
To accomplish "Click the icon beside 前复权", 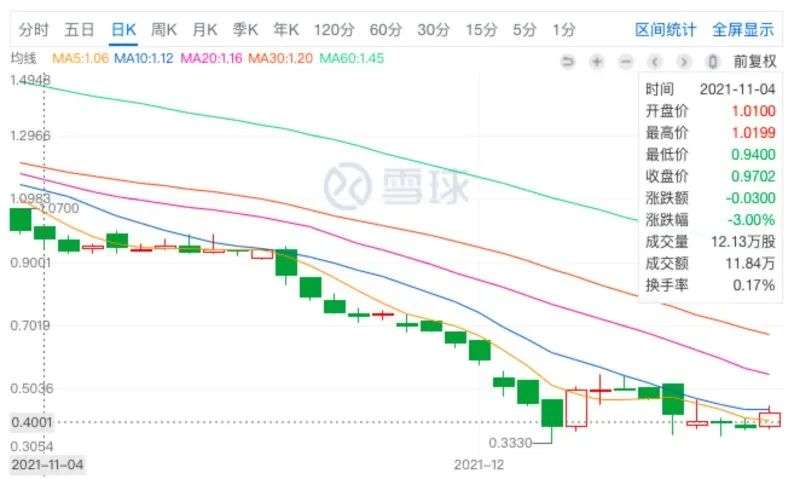I will click(713, 62).
